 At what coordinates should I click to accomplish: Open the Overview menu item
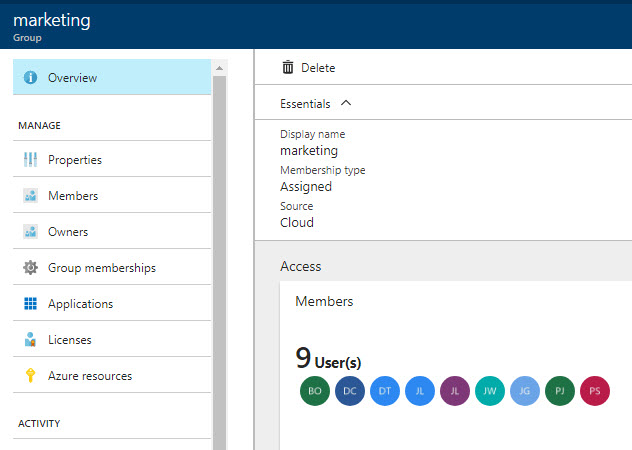(72, 78)
